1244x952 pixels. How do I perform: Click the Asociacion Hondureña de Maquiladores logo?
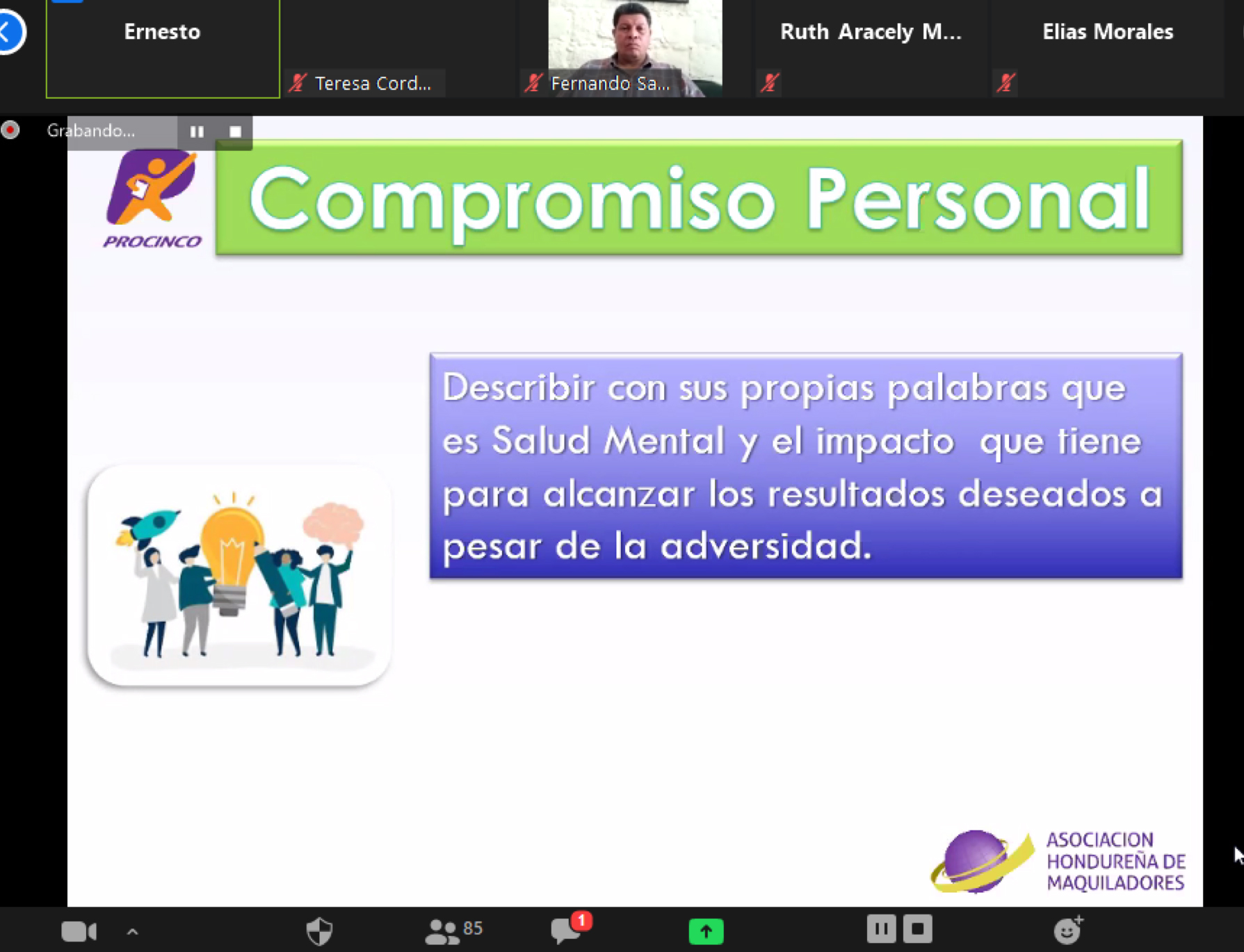click(1058, 861)
